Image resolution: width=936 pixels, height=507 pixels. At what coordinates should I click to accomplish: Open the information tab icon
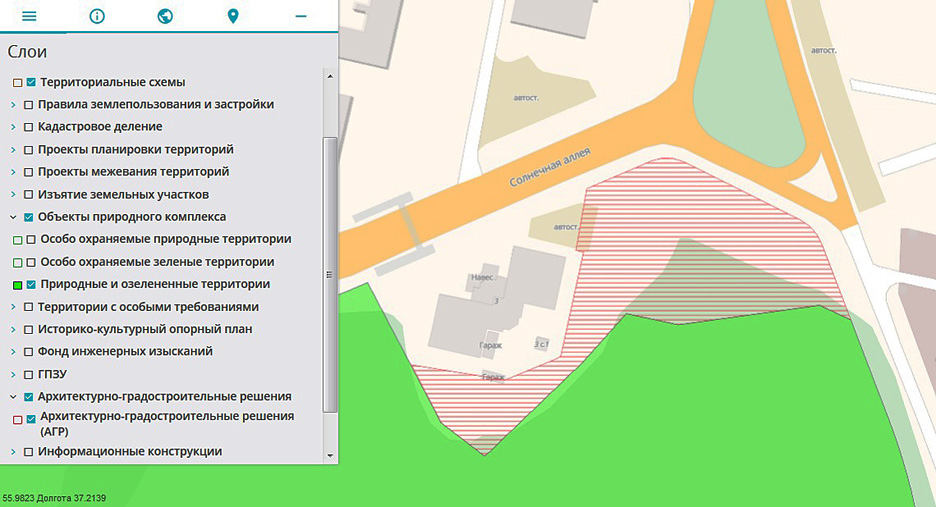pos(97,16)
